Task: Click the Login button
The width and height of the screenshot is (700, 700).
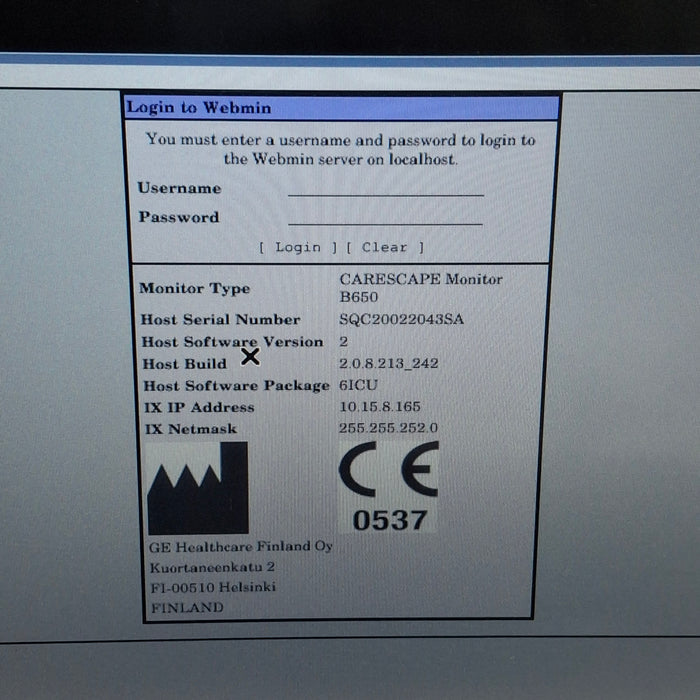Action: coord(298,247)
